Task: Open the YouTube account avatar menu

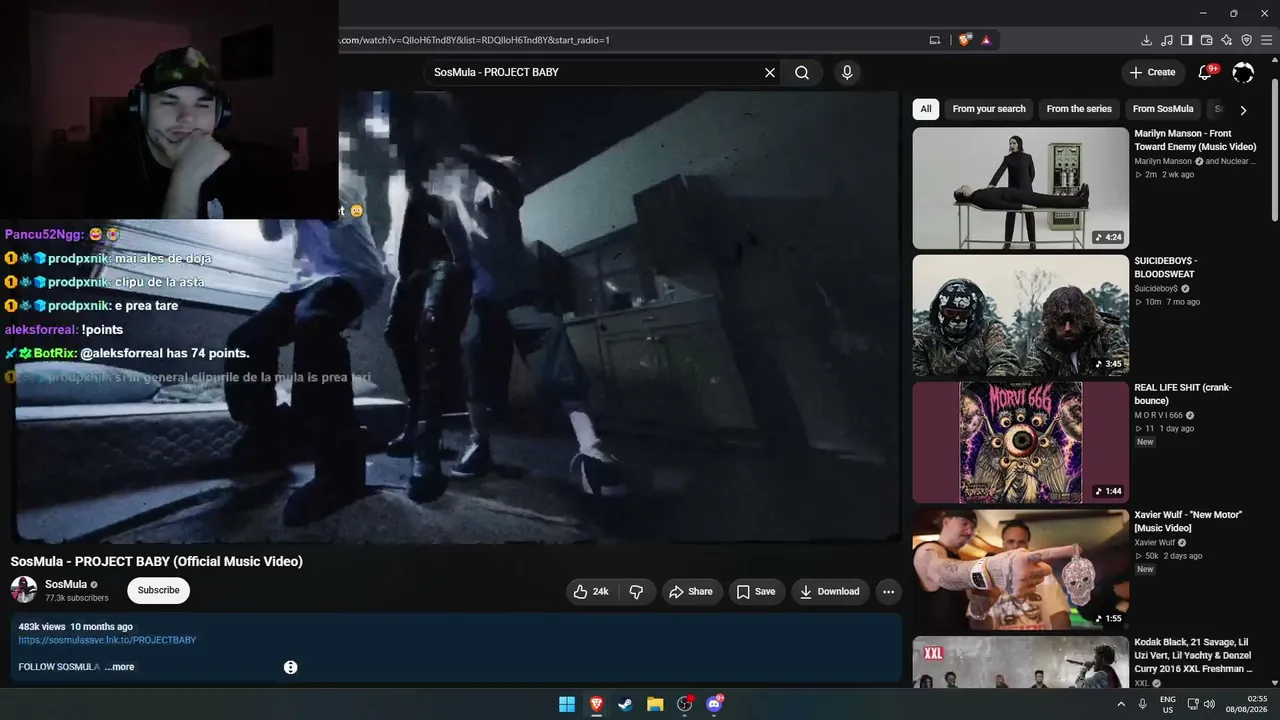Action: [1243, 73]
